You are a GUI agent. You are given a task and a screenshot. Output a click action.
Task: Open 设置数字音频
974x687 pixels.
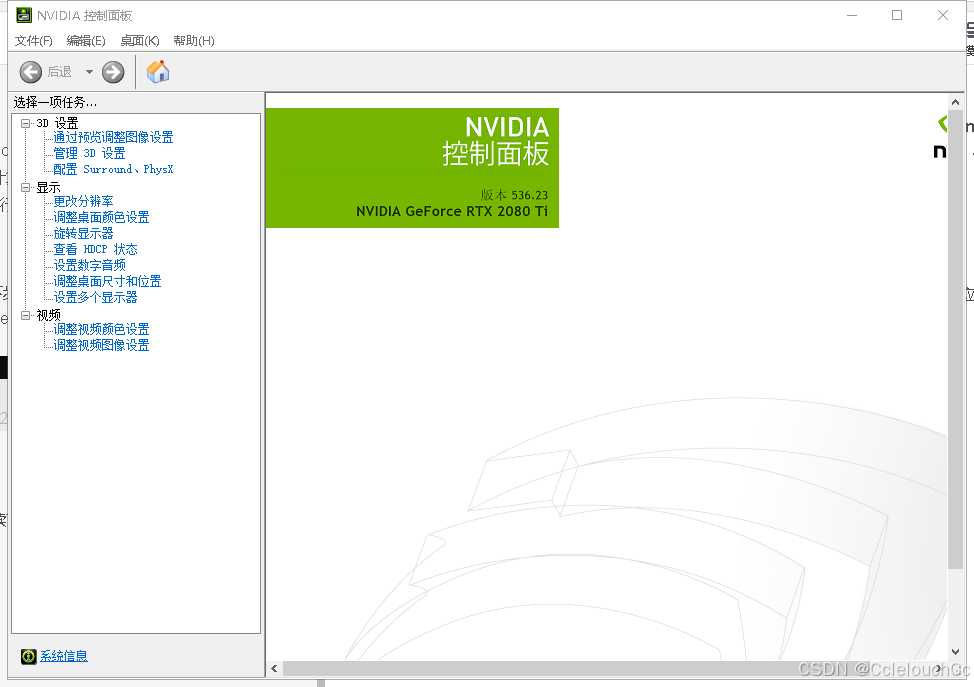point(89,265)
